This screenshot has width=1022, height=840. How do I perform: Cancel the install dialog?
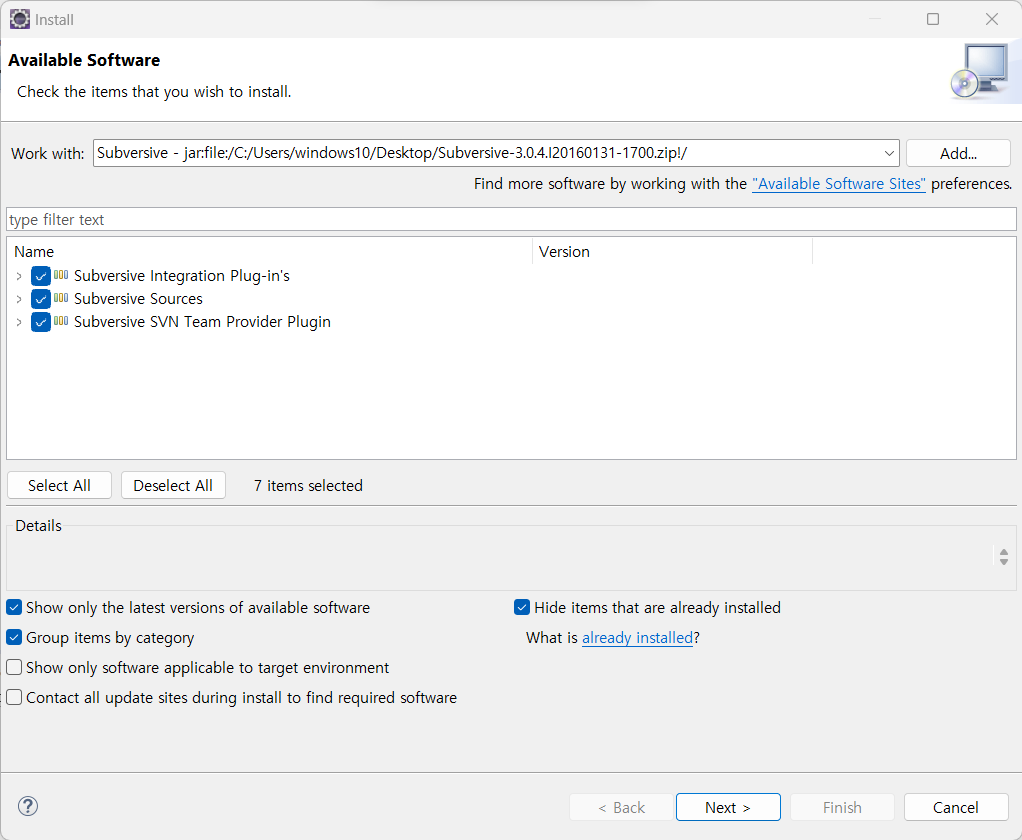956,807
